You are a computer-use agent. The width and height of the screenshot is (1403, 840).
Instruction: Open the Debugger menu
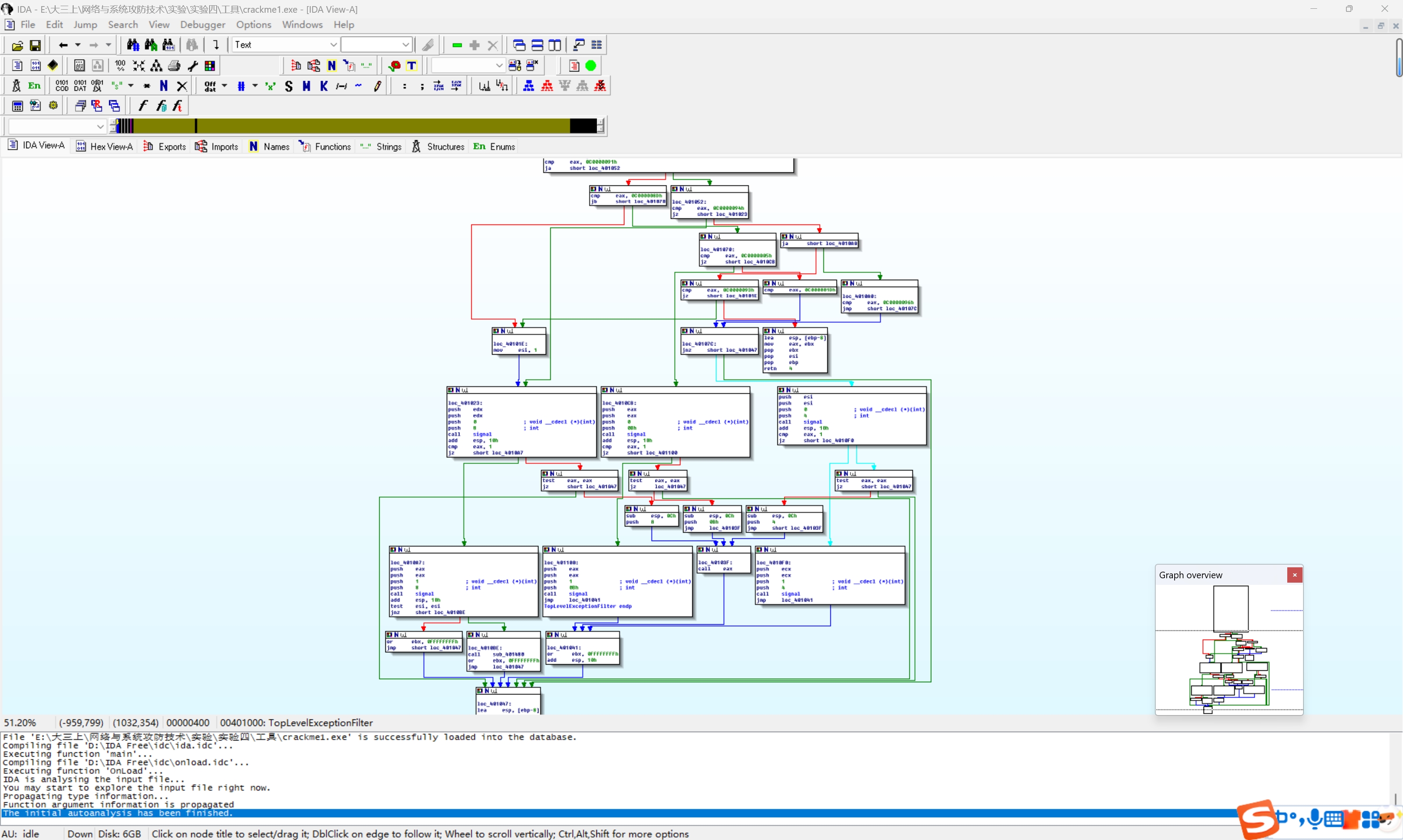coord(203,25)
